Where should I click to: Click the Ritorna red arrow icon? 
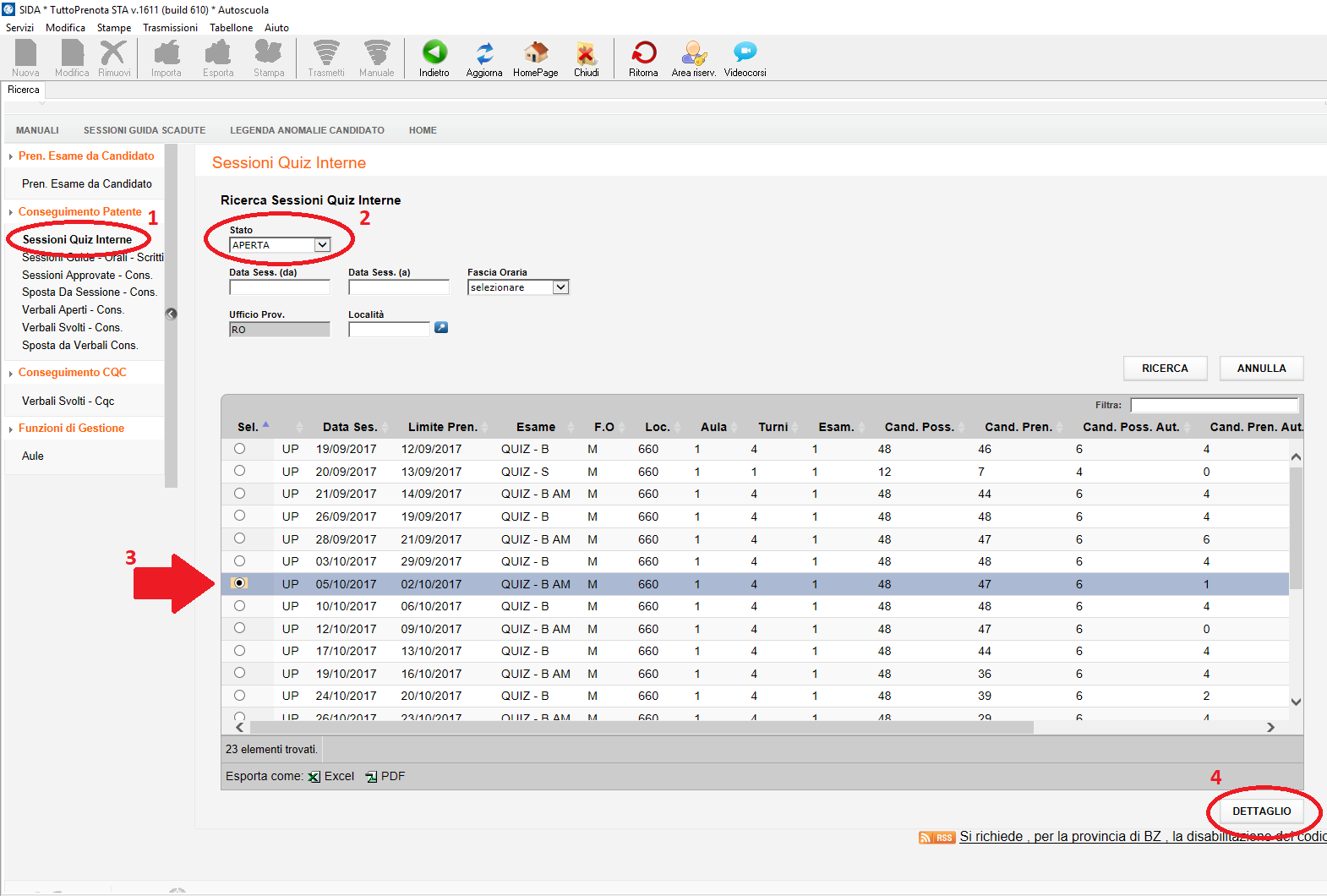coord(643,53)
